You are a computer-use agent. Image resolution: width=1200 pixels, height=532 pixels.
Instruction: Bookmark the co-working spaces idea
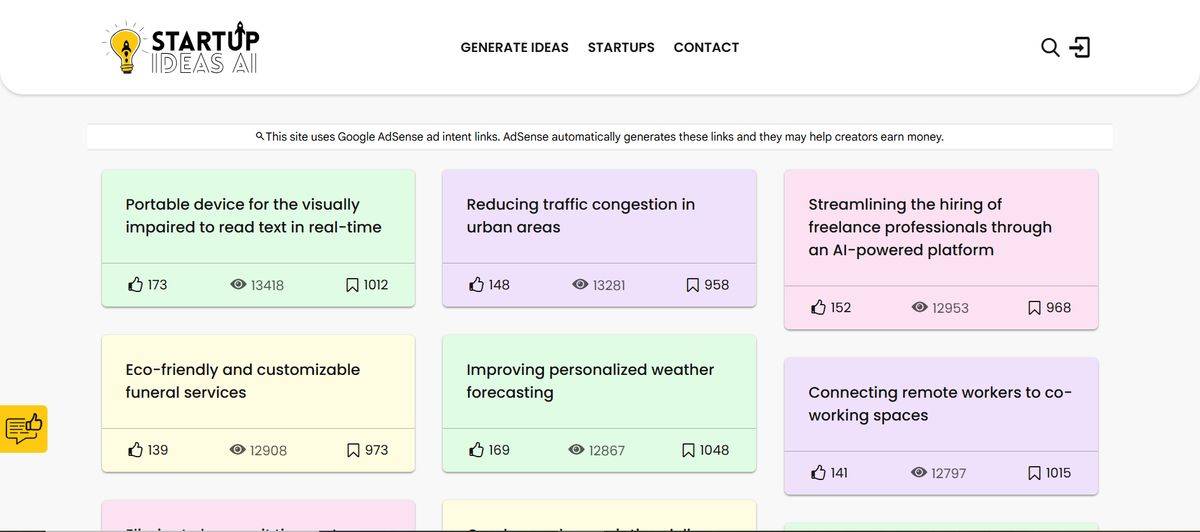click(x=1034, y=473)
